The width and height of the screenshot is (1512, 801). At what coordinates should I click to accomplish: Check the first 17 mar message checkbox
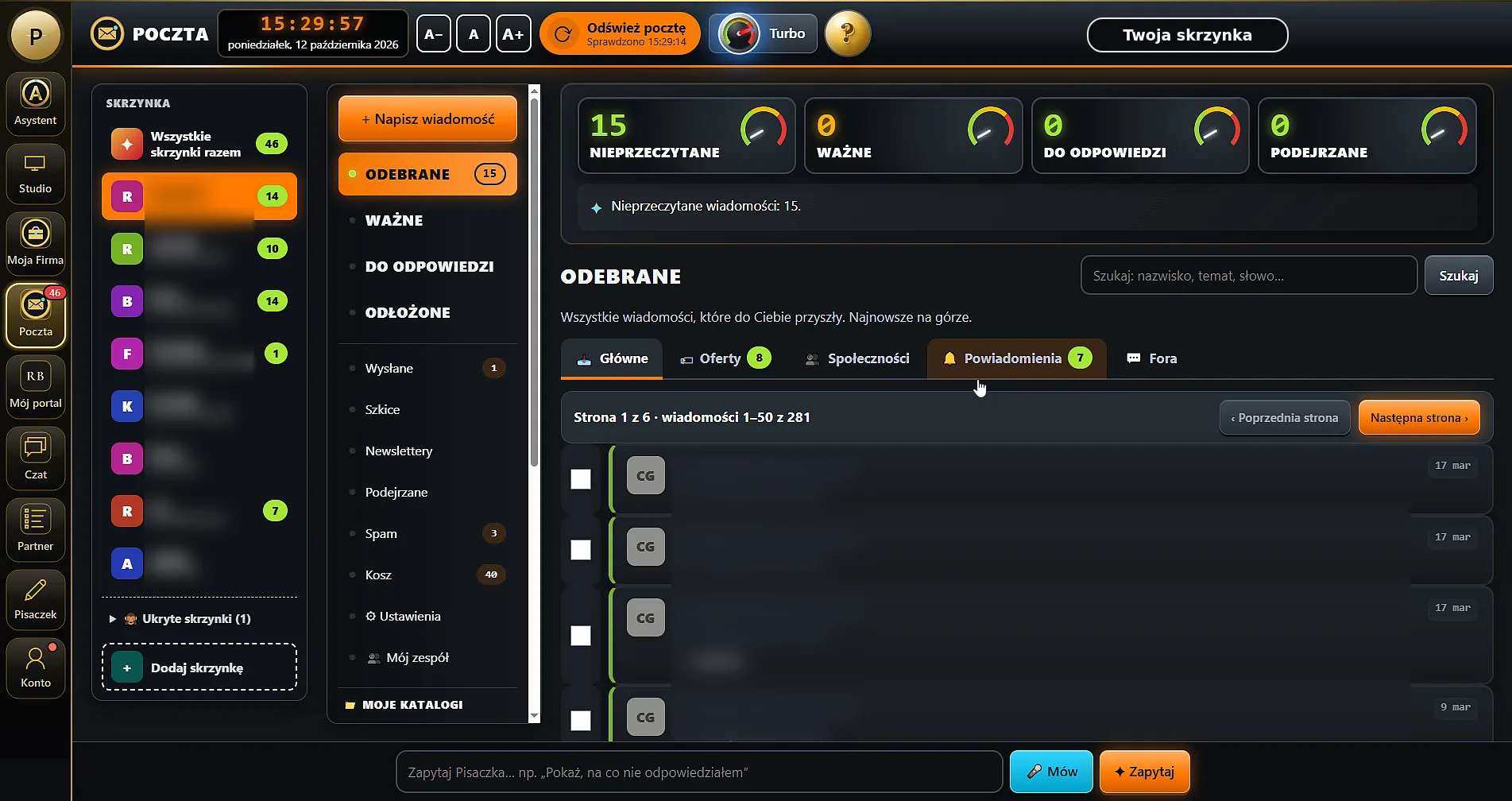[x=581, y=478]
